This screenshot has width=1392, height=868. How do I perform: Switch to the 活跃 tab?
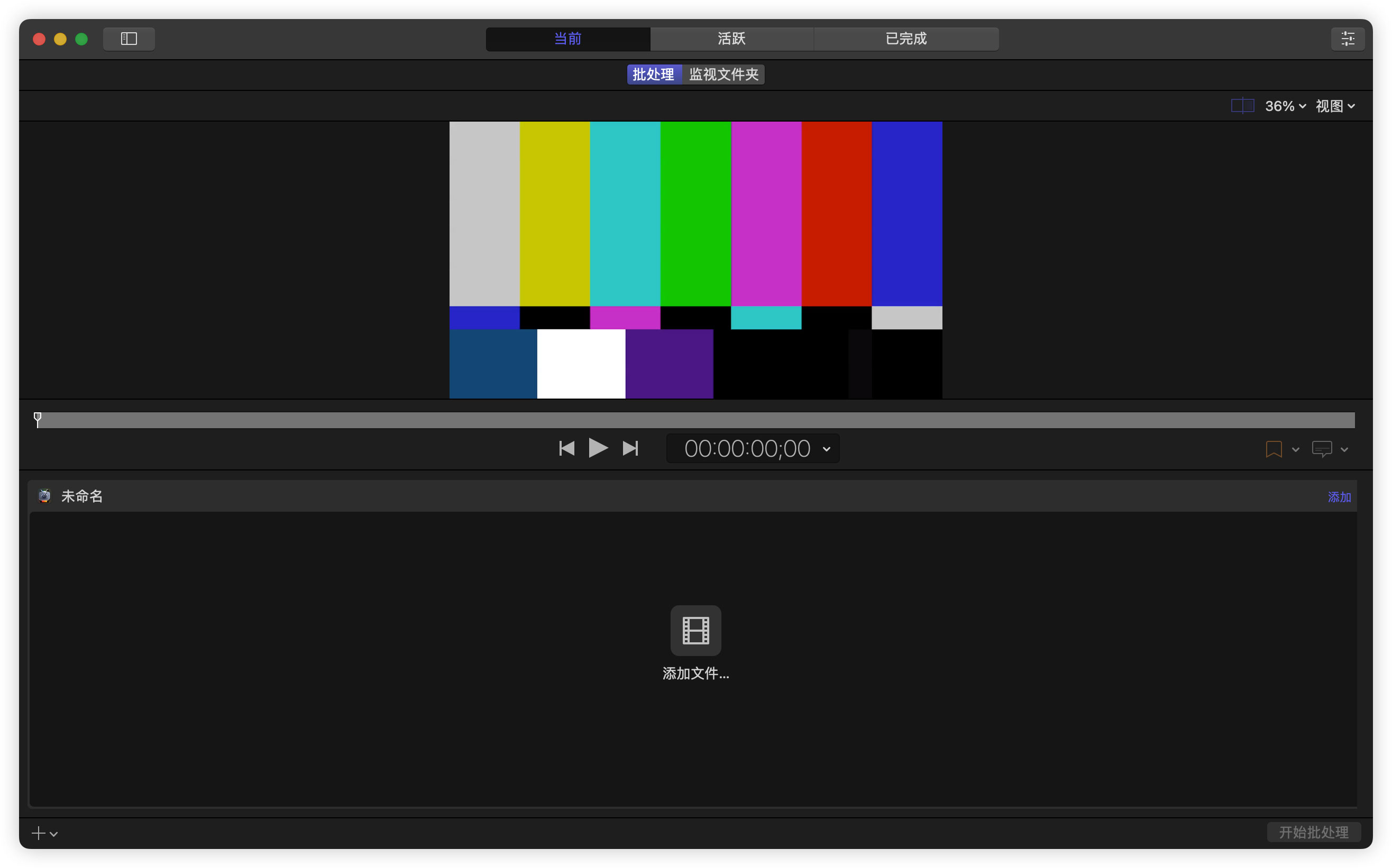(x=731, y=39)
